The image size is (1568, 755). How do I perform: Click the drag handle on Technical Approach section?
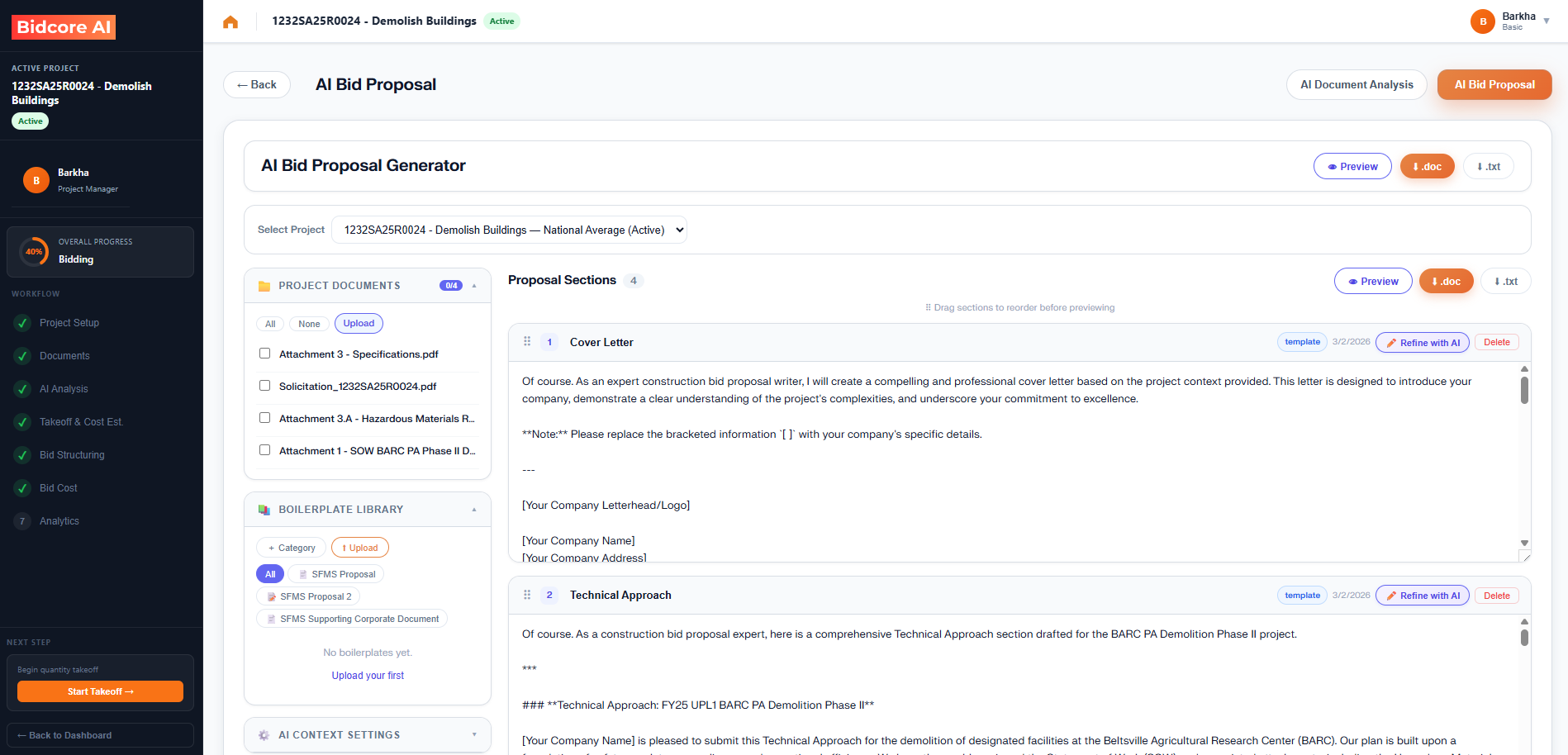[527, 595]
